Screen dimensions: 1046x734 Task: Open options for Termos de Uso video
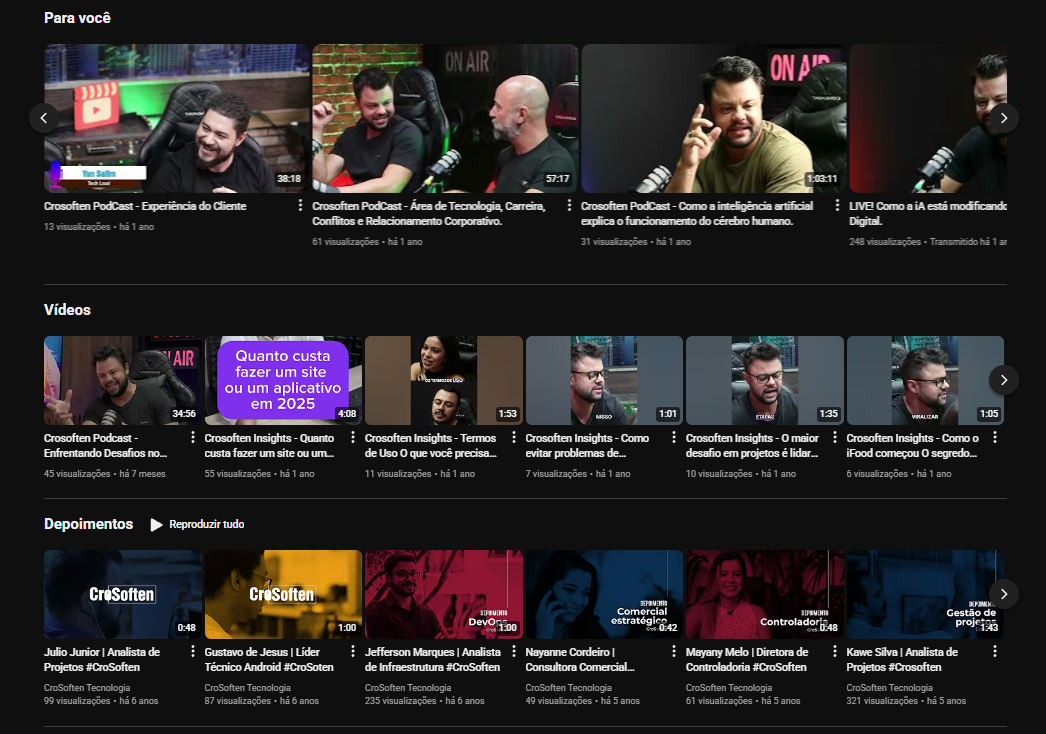[x=514, y=438]
